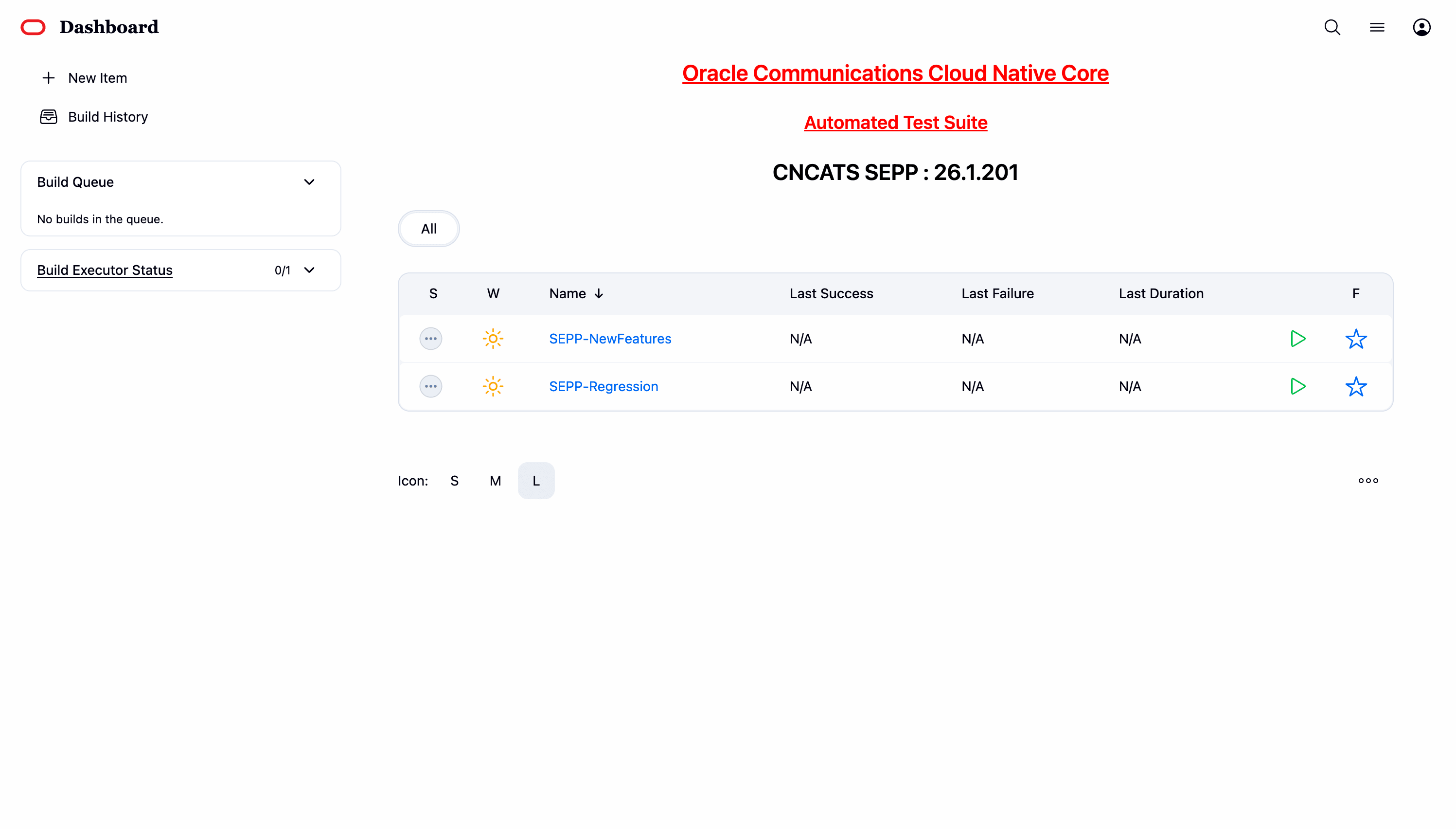
Task: Schedule a build for SEPP-Regression
Action: click(1297, 387)
